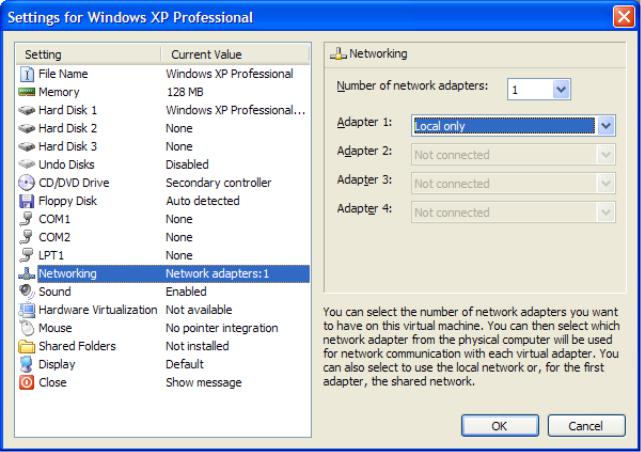Click the Shared Folders folder icon
The image size is (641, 452).
point(27,346)
